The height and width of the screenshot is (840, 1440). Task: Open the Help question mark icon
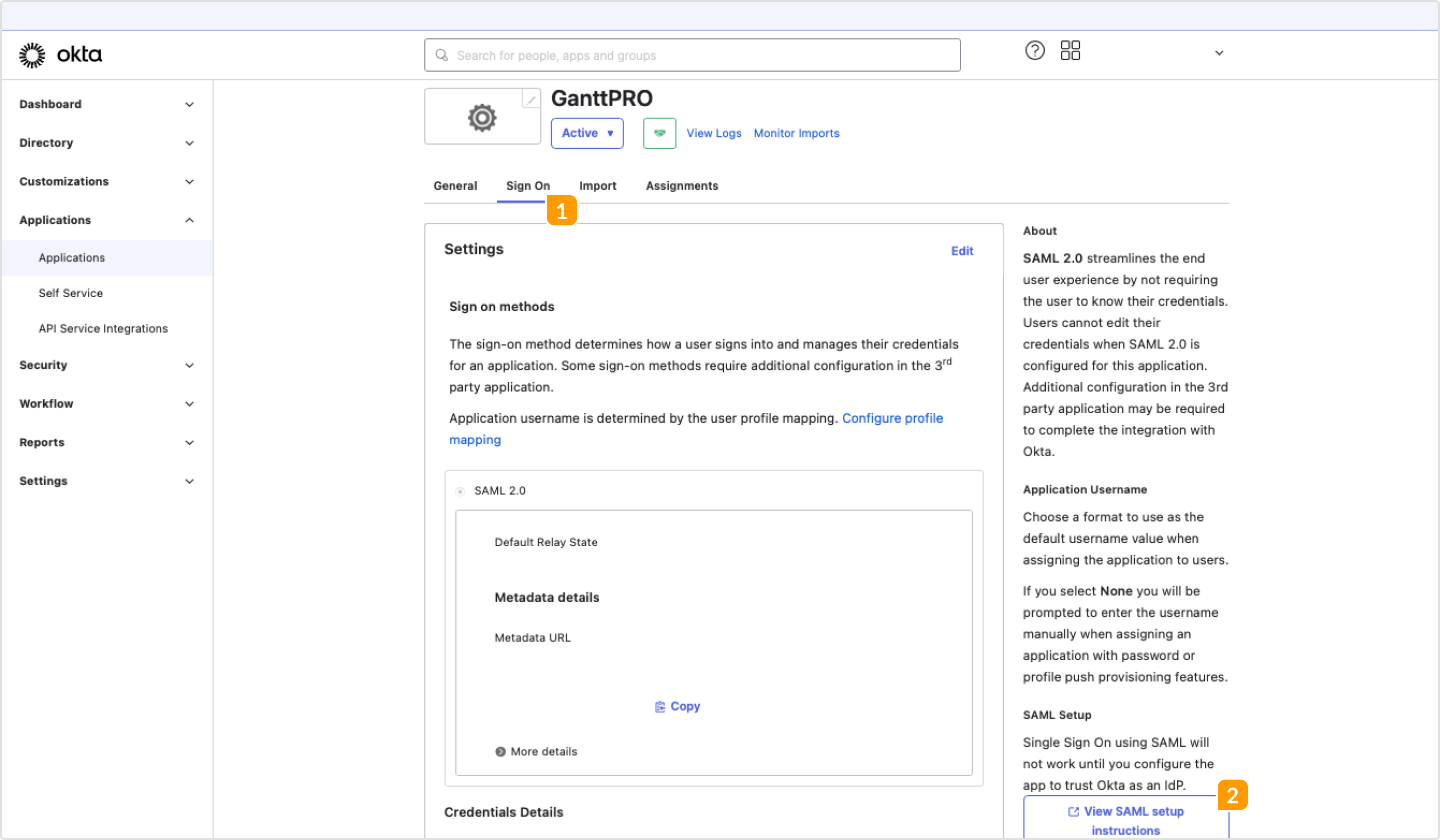[x=1035, y=51]
